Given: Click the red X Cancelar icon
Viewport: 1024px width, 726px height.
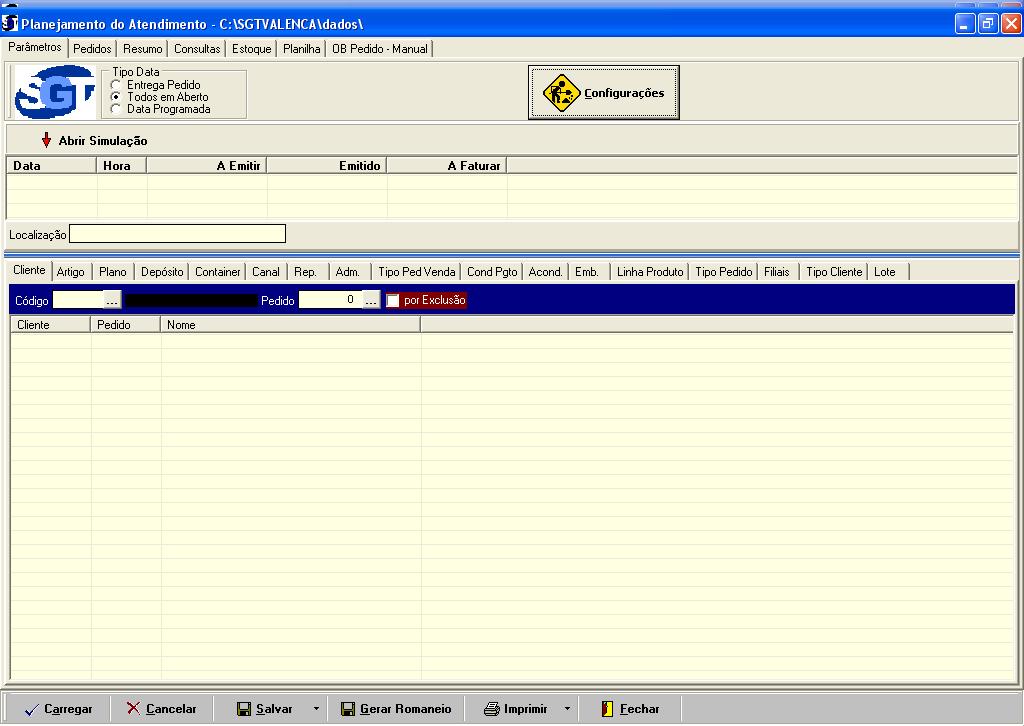Looking at the screenshot, I should pos(133,708).
